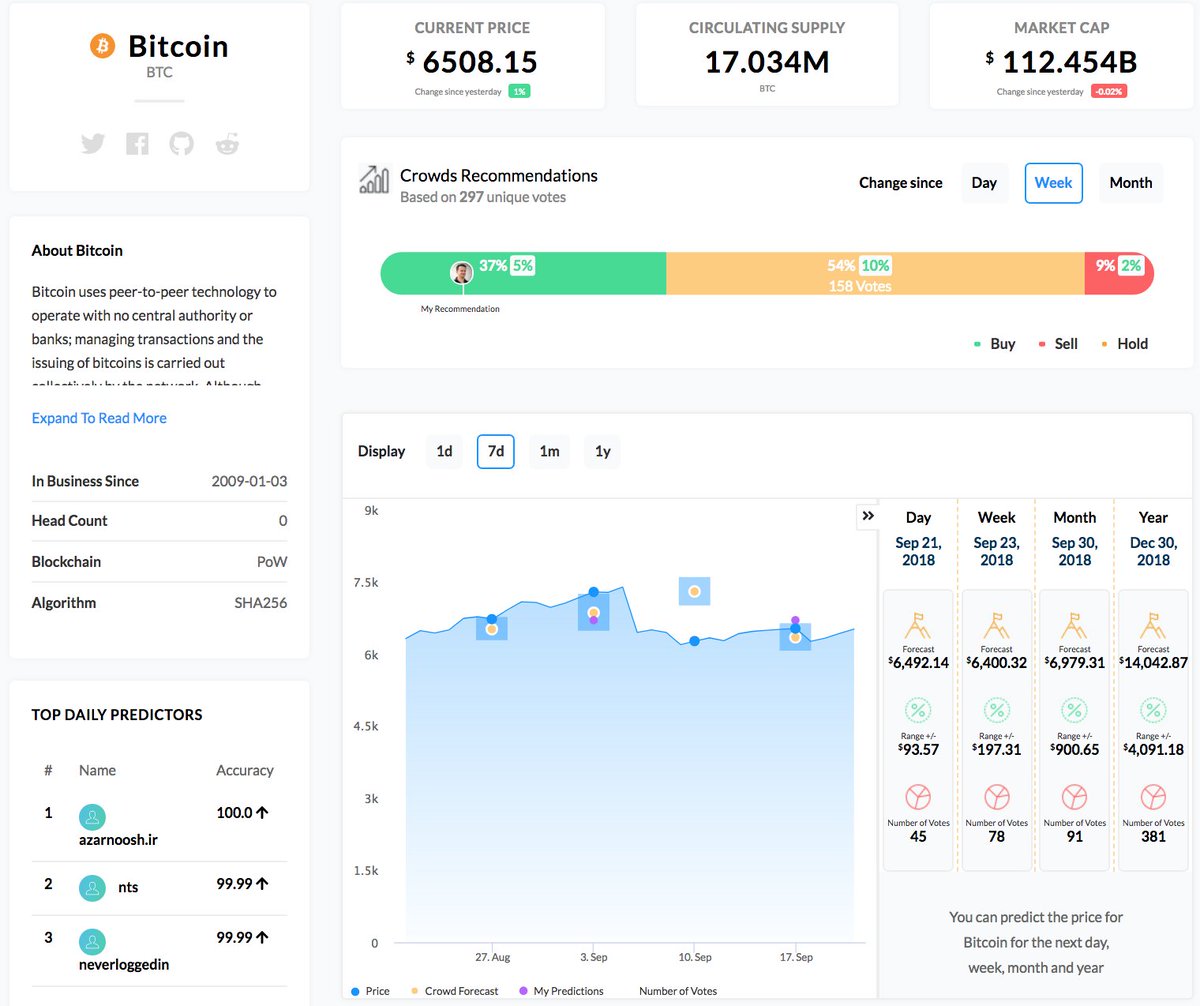The height and width of the screenshot is (1006, 1200).
Task: Click the Month column range percent icon
Action: (x=1074, y=711)
